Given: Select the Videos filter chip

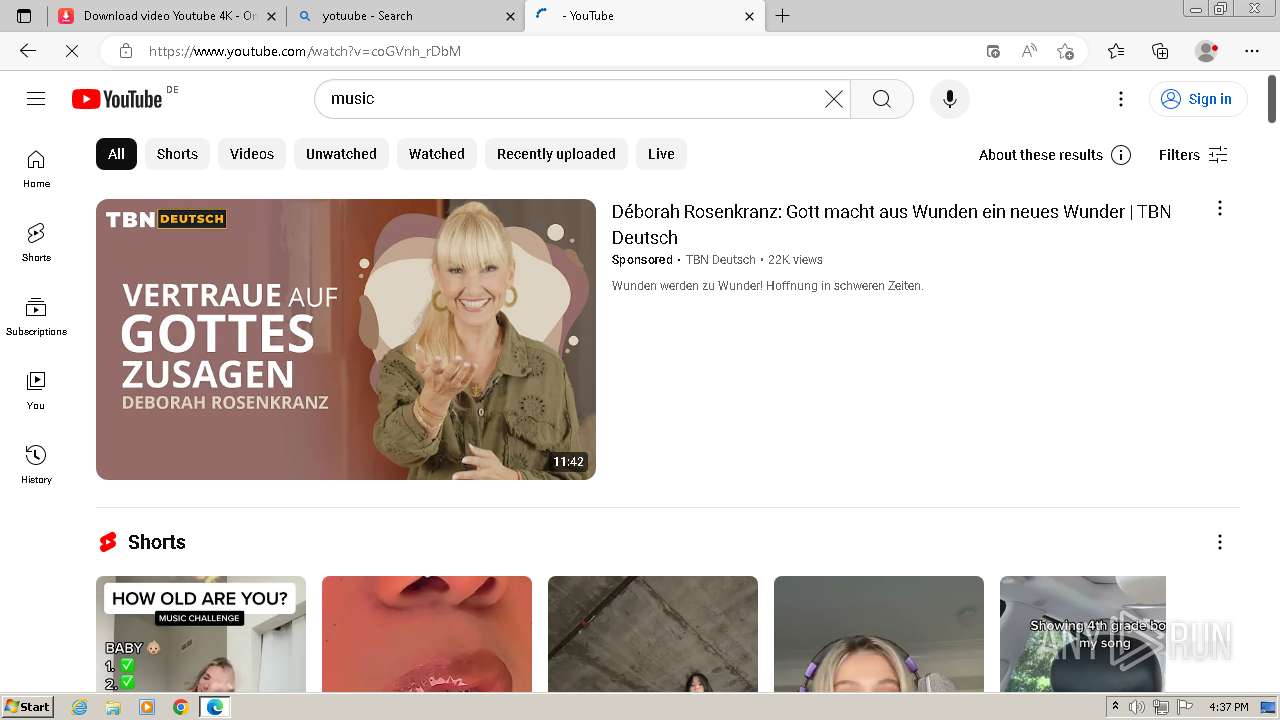Looking at the screenshot, I should pyautogui.click(x=252, y=154).
